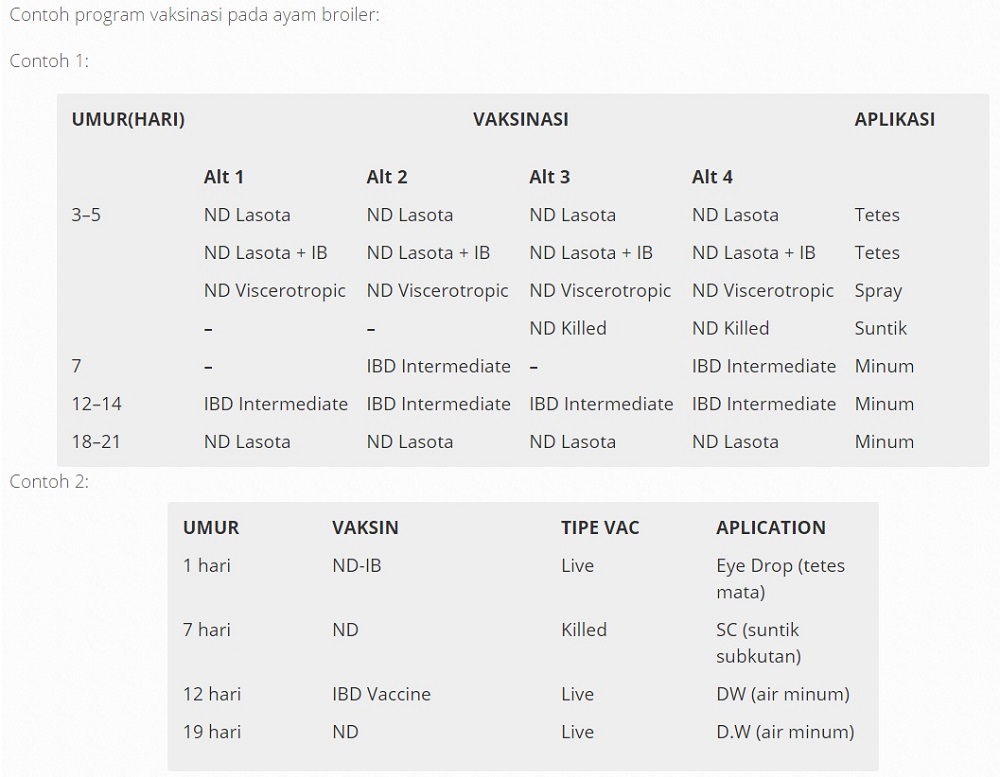
Task: Click the Spray application cell
Action: [x=878, y=291]
